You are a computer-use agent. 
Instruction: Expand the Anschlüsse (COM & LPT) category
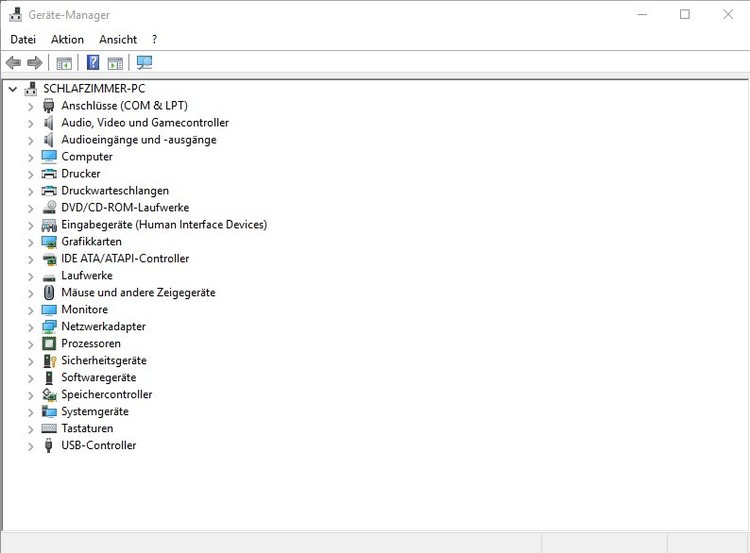(31, 106)
